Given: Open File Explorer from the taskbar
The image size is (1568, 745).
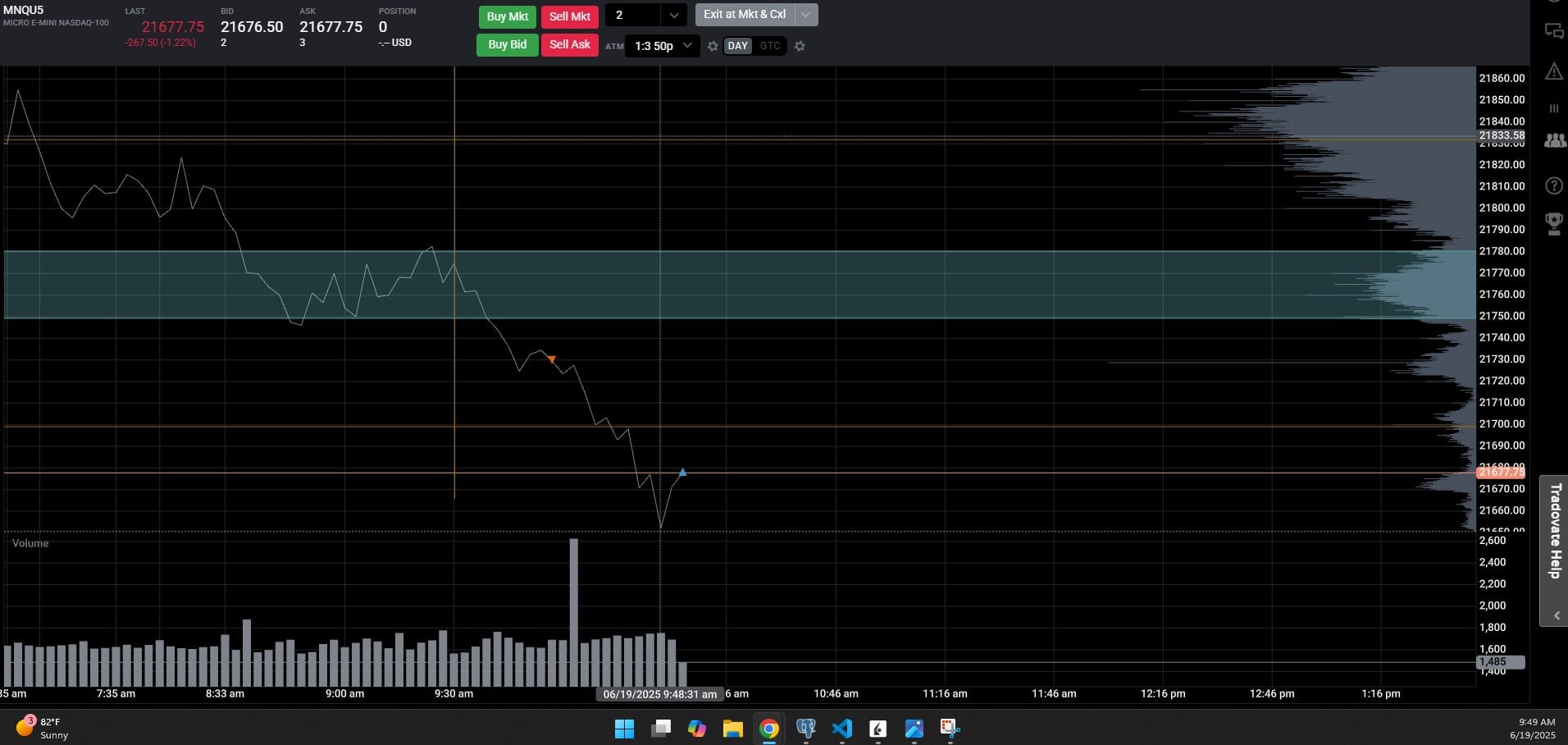Looking at the screenshot, I should click(732, 728).
